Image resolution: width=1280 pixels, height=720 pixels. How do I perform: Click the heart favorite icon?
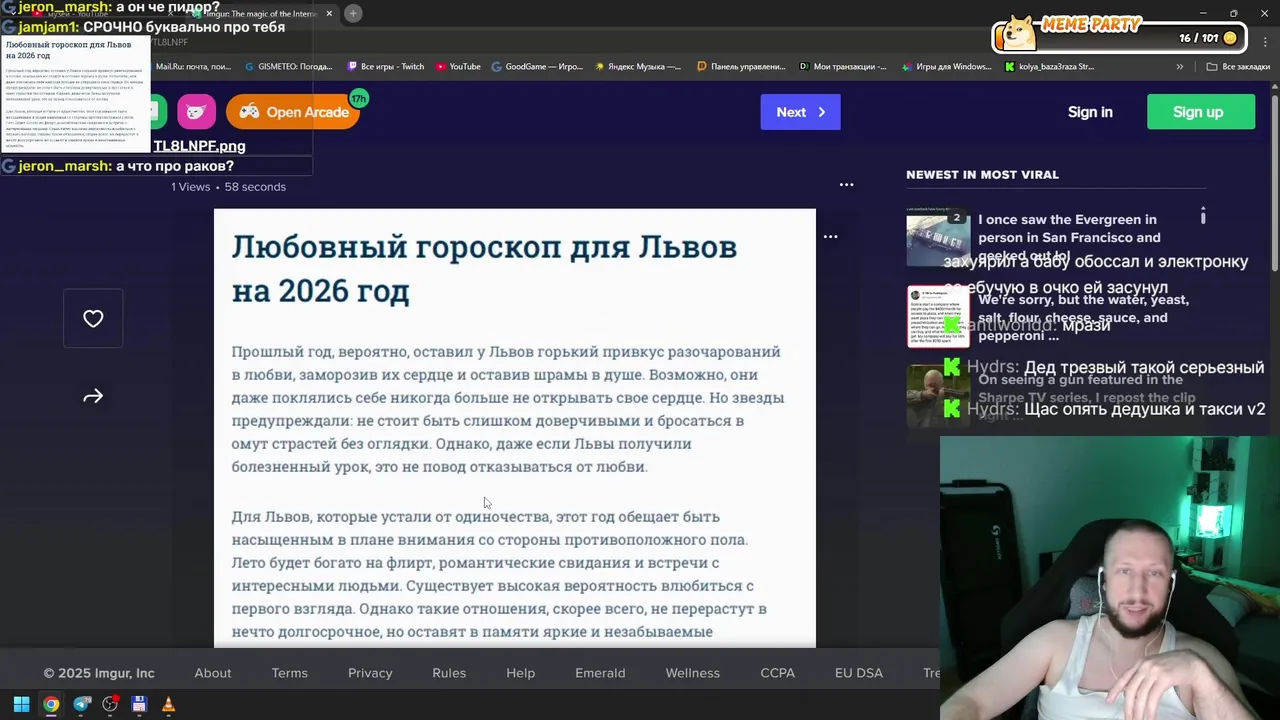(x=93, y=319)
